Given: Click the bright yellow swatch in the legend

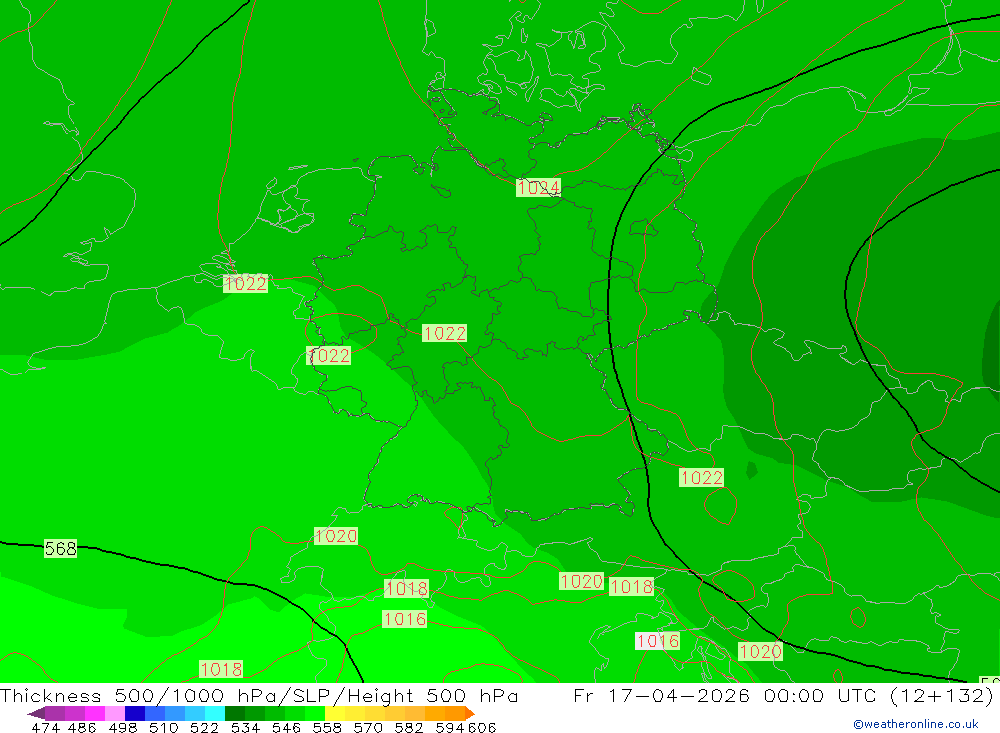Looking at the screenshot, I should [335, 713].
